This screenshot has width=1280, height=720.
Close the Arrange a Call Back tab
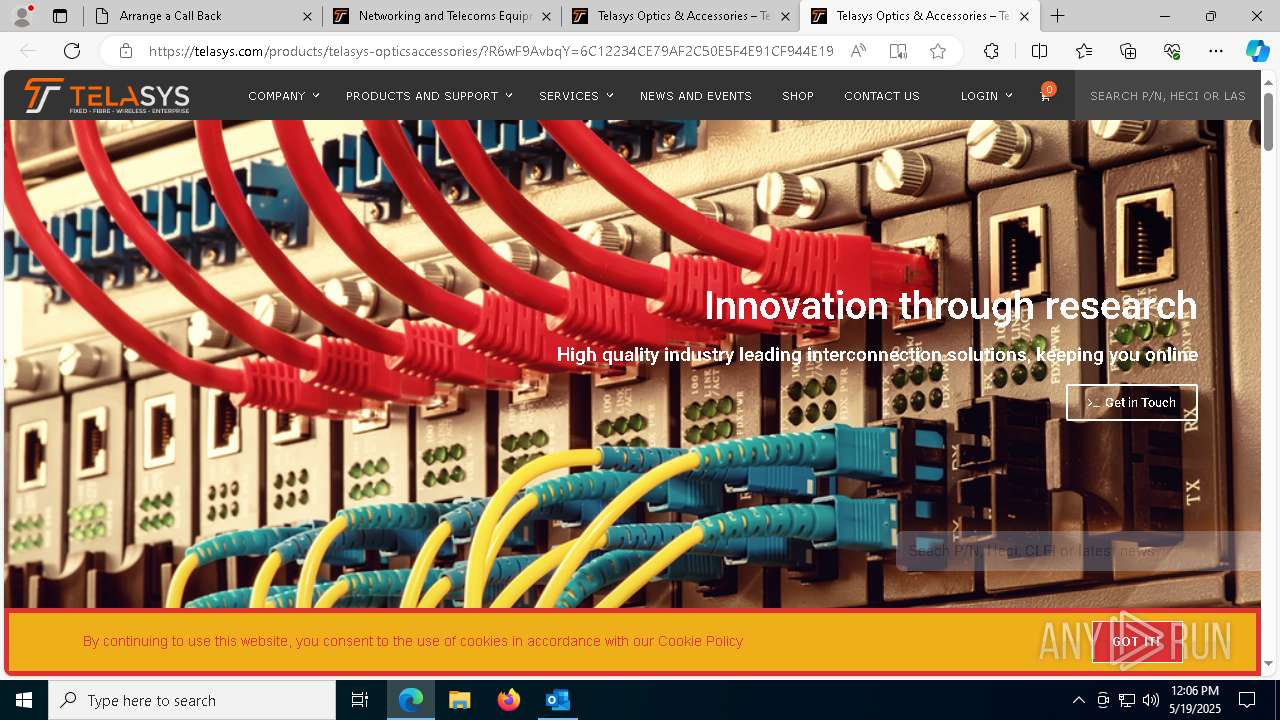307,16
